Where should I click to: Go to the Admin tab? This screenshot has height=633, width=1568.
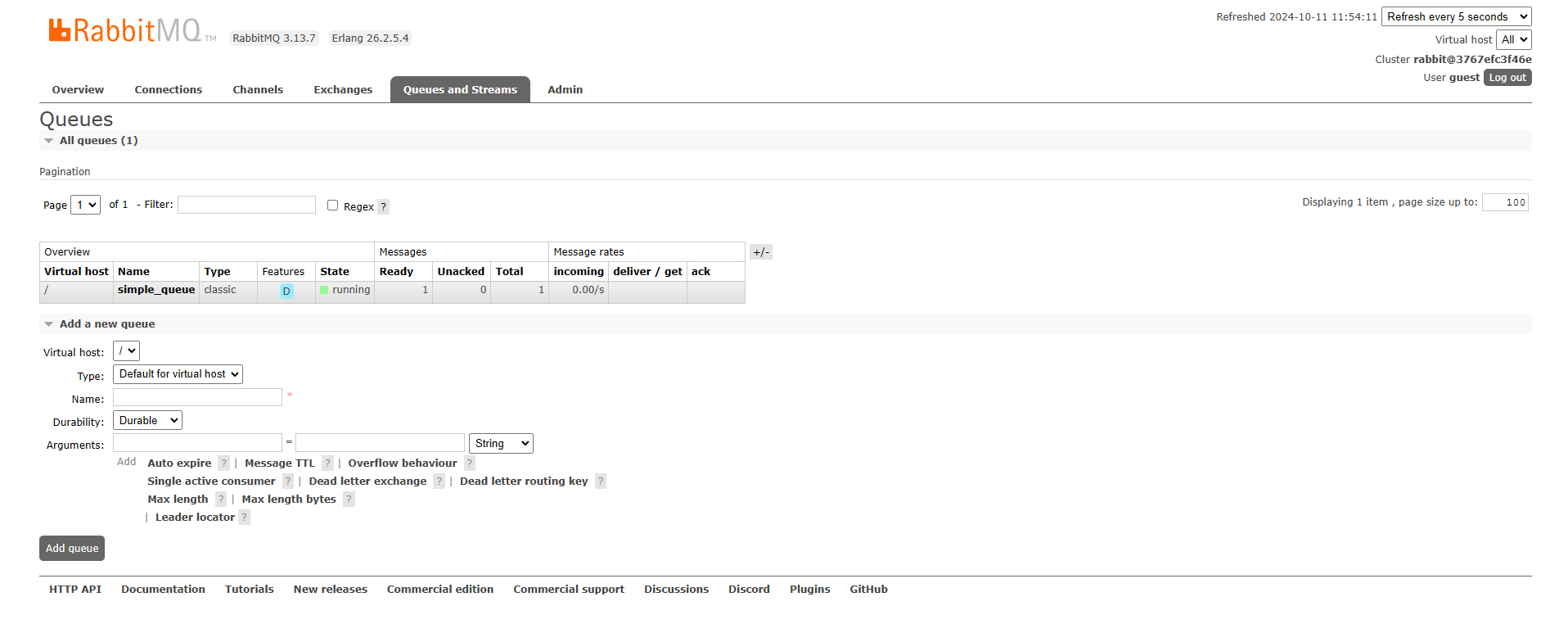565,90
